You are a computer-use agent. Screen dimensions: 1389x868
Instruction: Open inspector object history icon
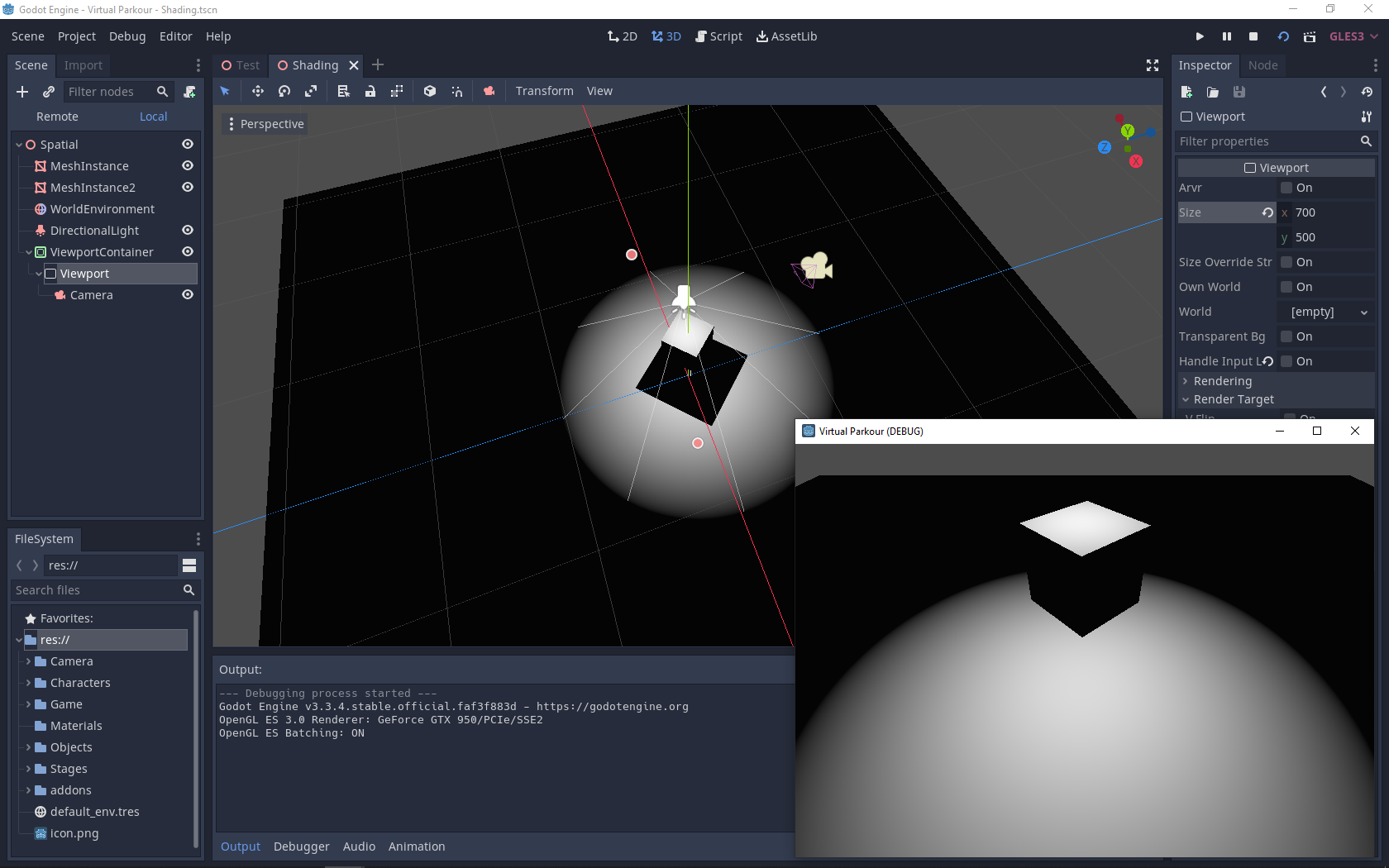[x=1367, y=92]
